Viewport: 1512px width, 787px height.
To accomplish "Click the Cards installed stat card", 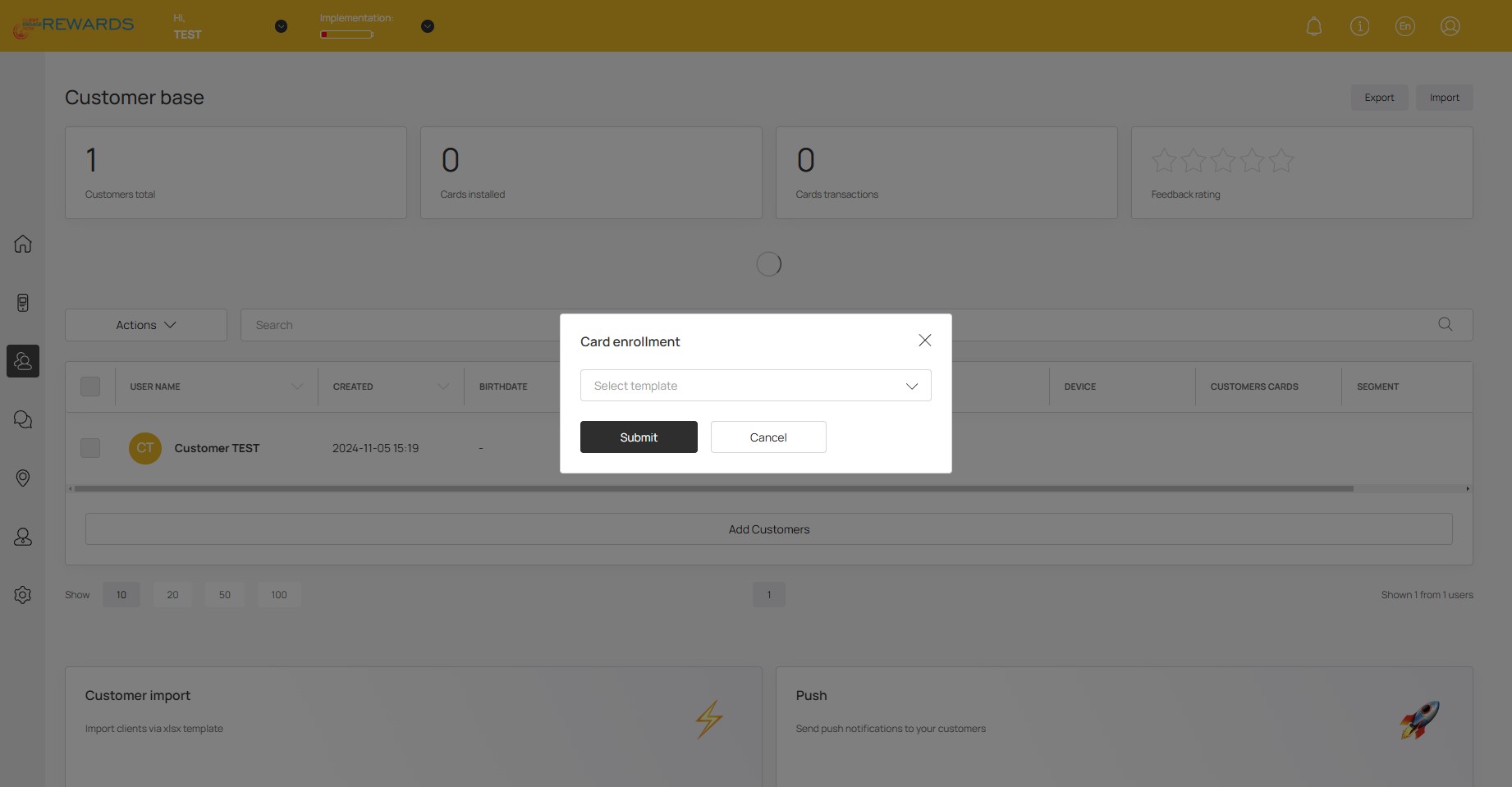I will click(591, 172).
